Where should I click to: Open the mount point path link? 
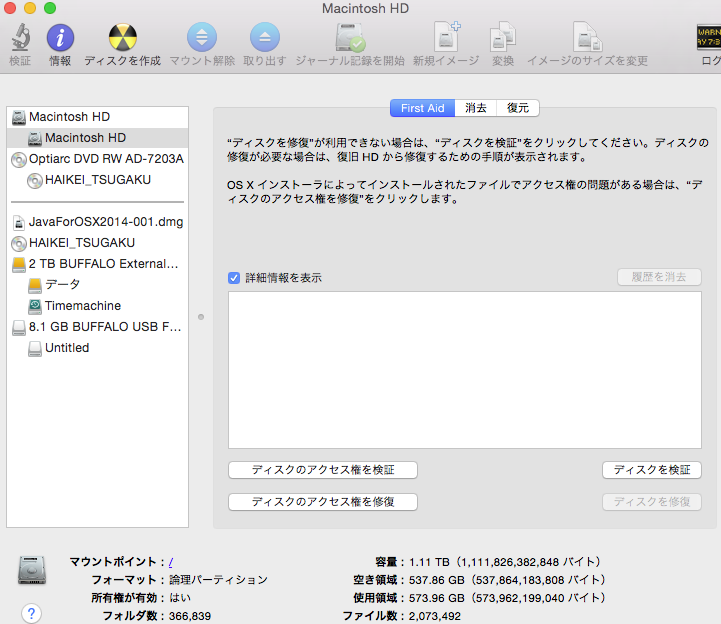tap(171, 562)
